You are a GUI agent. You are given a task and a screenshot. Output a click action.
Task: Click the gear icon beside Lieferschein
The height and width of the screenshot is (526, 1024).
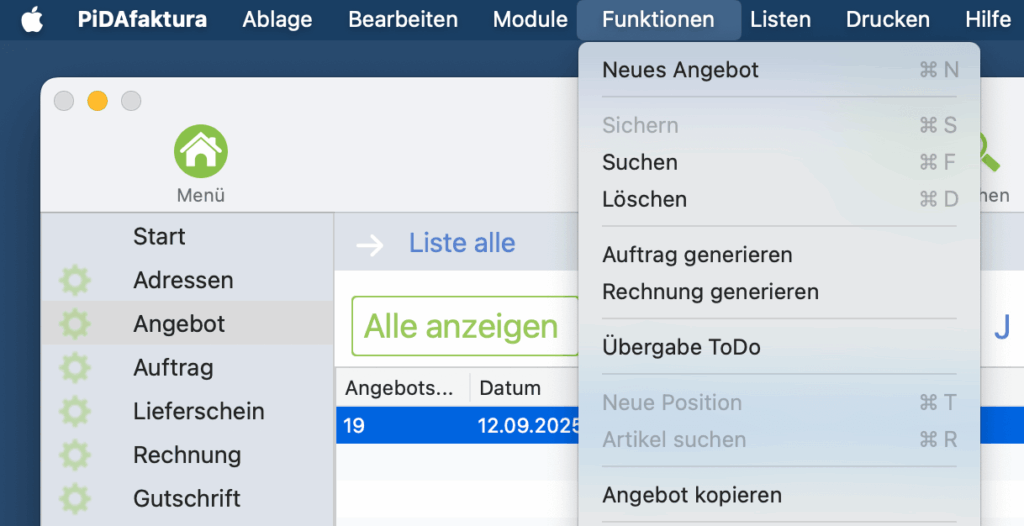click(x=75, y=411)
